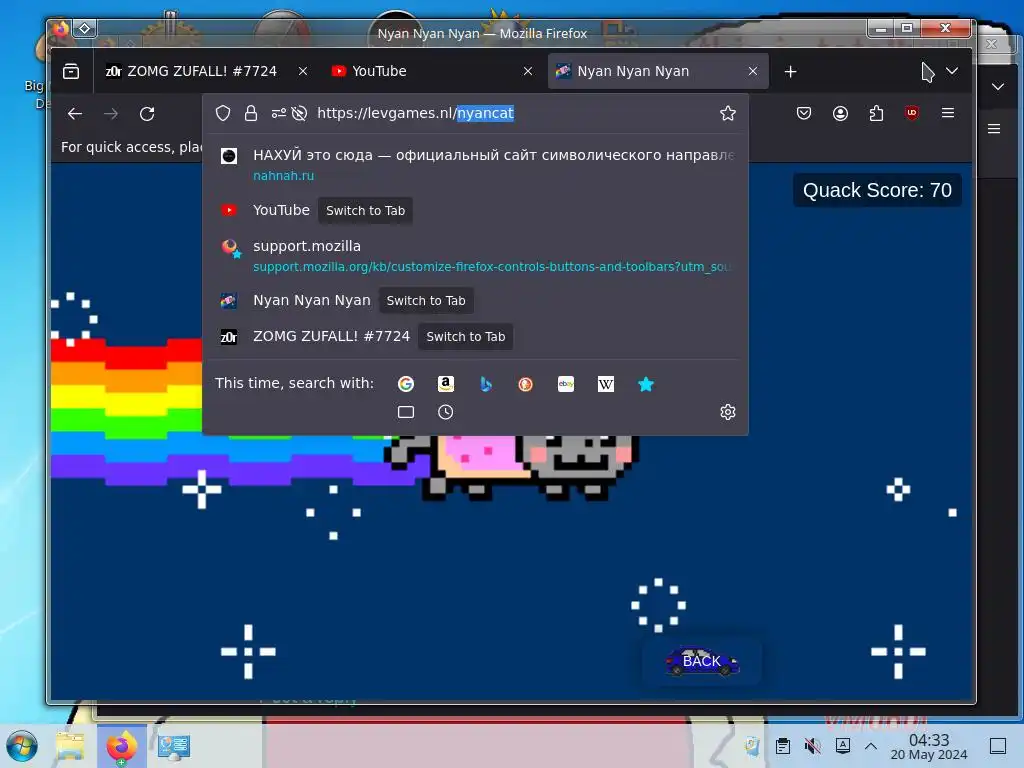The image size is (1024, 768).
Task: Click Nyan Nyan Nyan Switch to Tab button
Action: coord(426,300)
